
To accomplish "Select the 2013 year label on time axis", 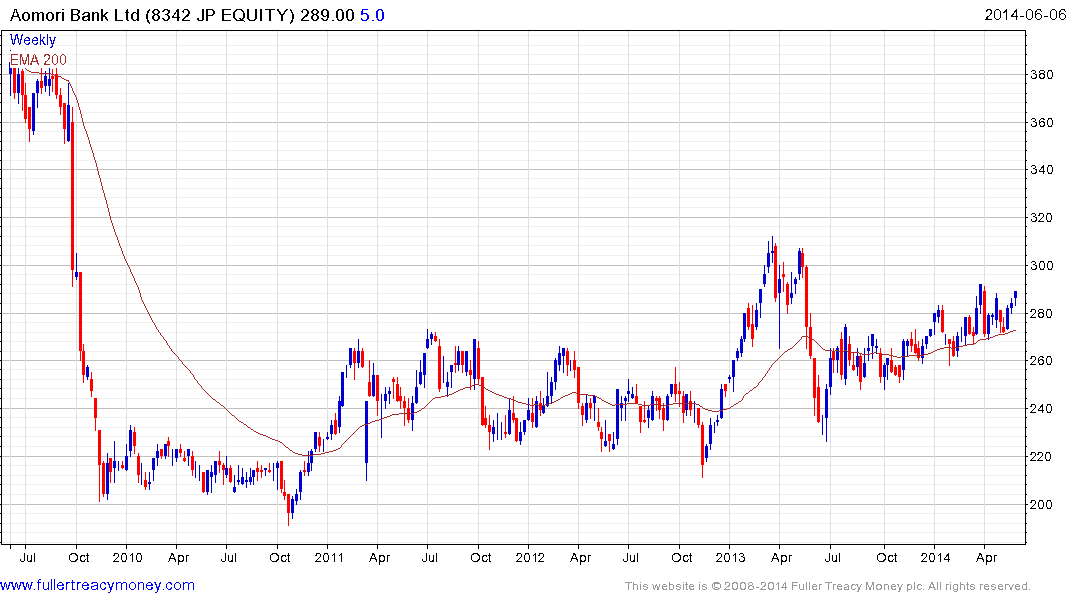I will (x=730, y=557).
